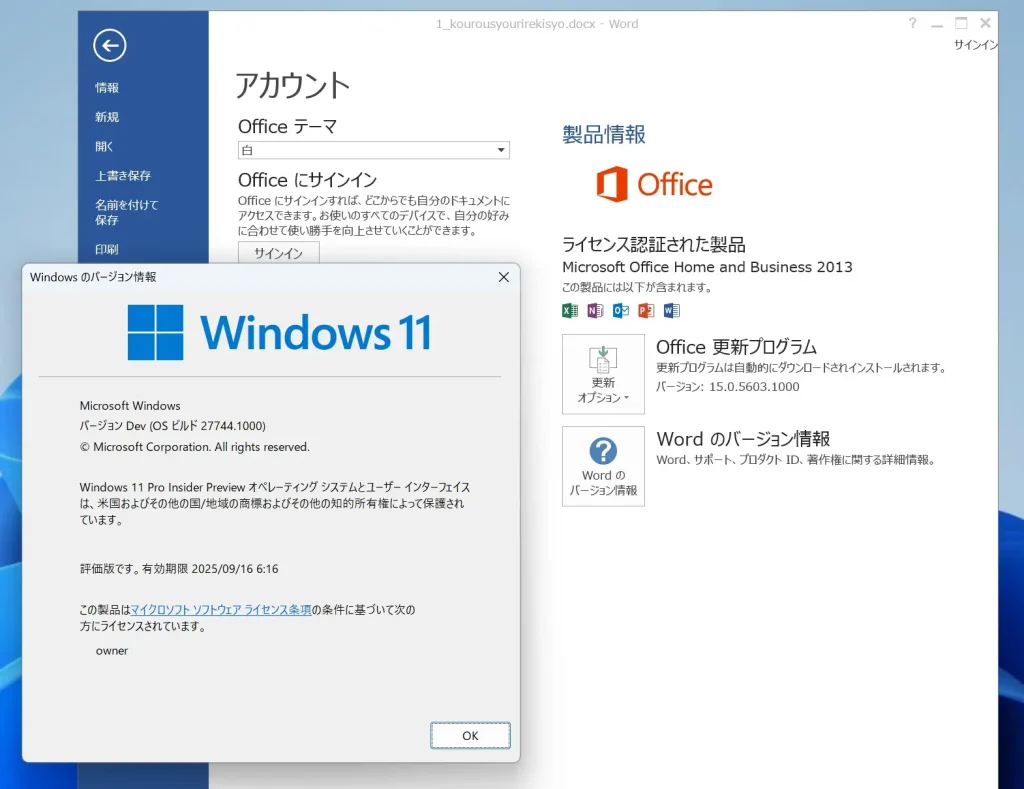Screen dimensions: 1024x789
Task: Click the ライセンス認証された製品 heading
Action: (x=654, y=244)
